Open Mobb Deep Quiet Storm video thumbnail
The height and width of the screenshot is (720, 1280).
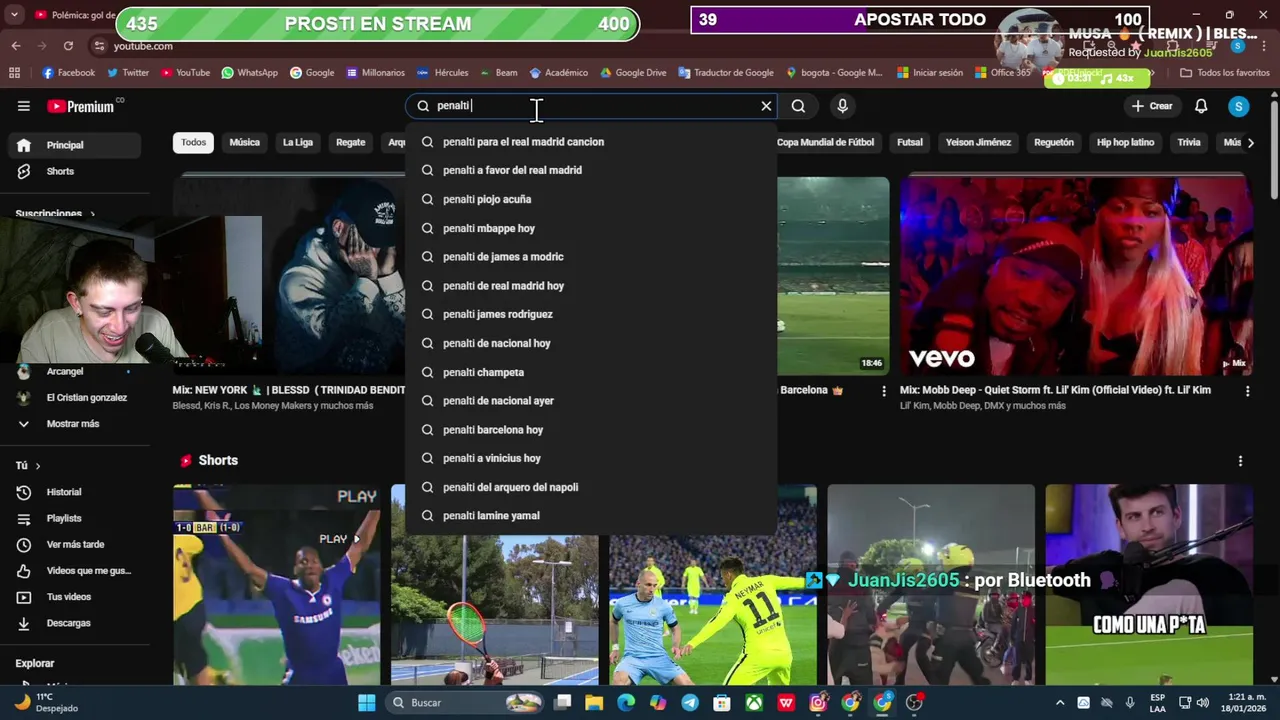pos(1076,276)
